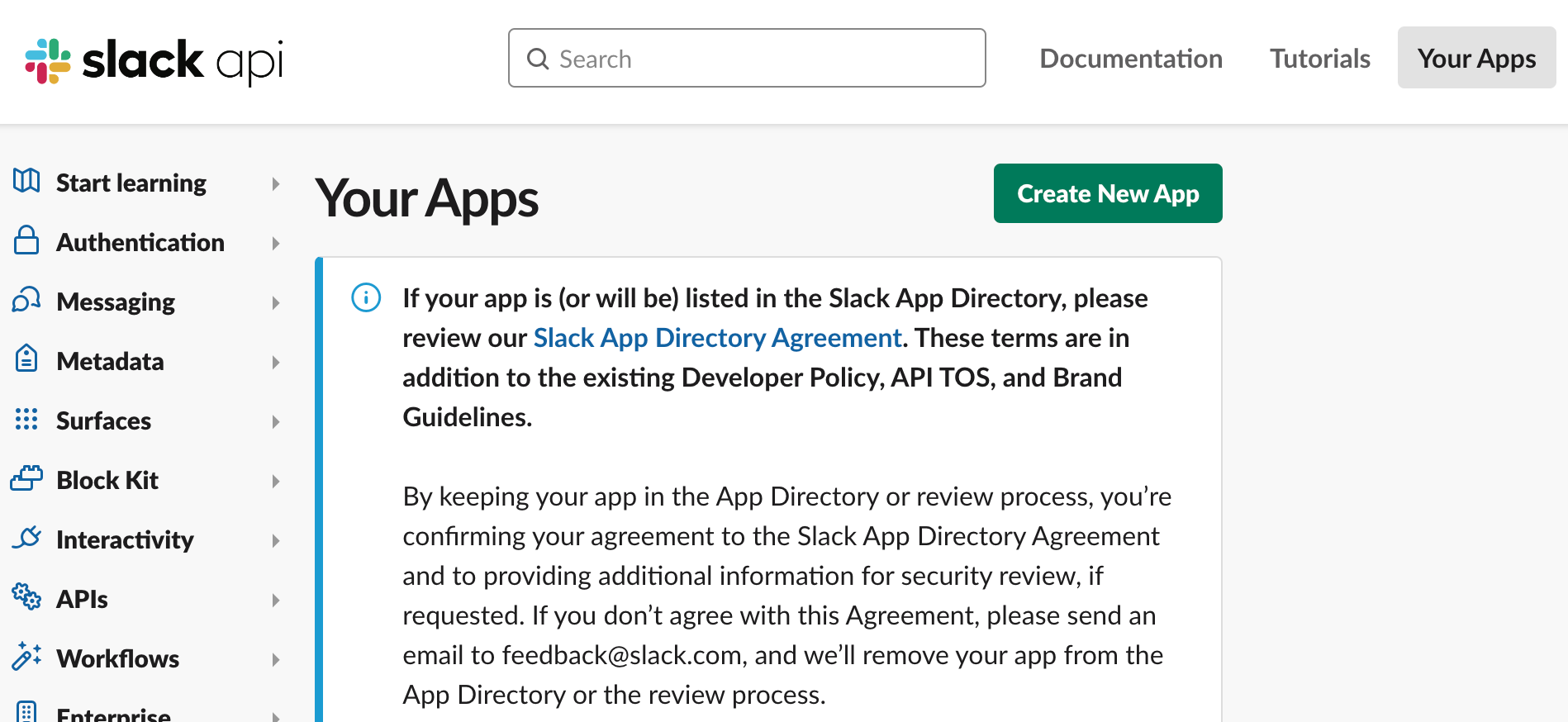Click the Start learning map icon
Screen dimensions: 1568x722
[x=26, y=180]
